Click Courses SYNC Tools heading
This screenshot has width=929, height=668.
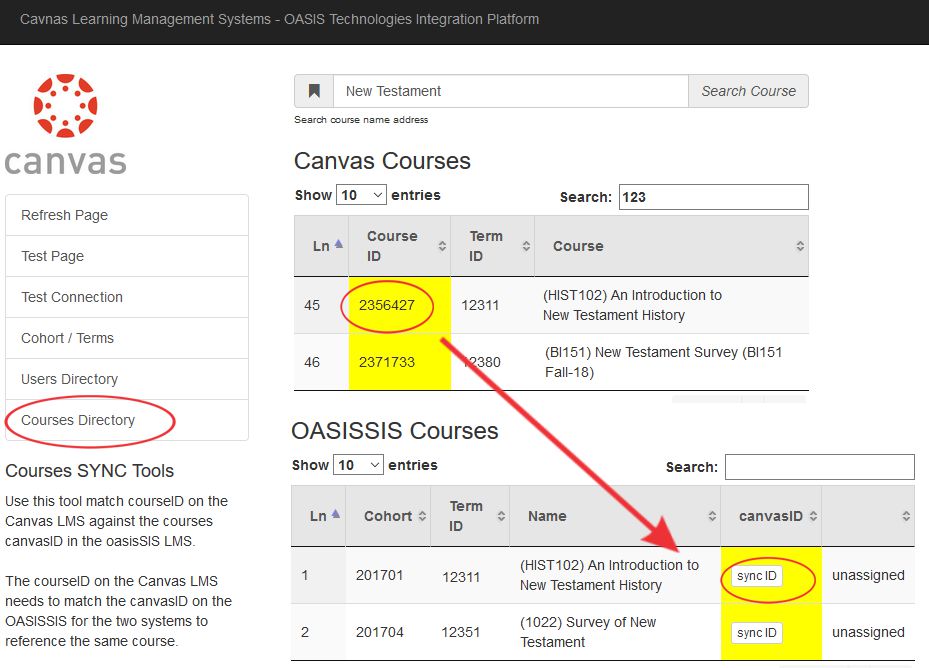[89, 471]
